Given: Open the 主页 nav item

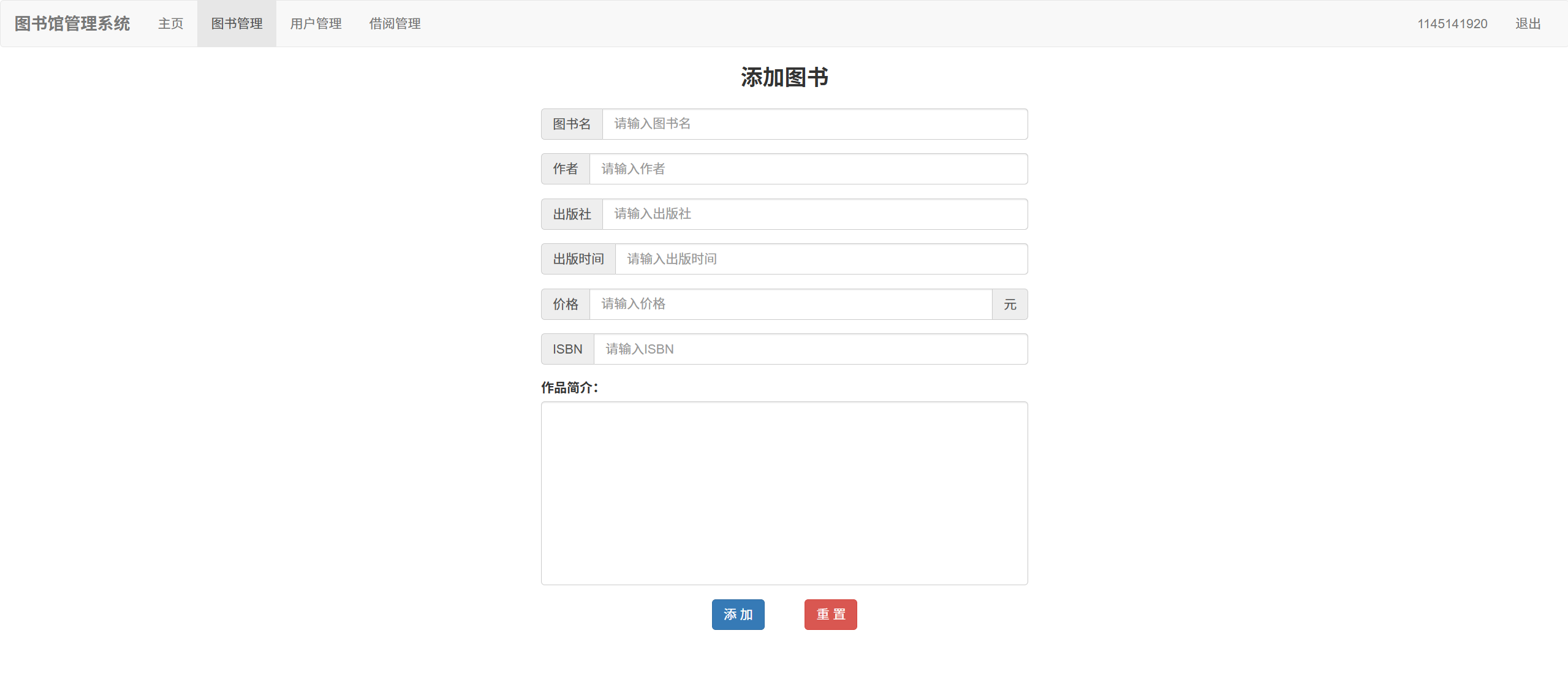Looking at the screenshot, I should pos(170,23).
